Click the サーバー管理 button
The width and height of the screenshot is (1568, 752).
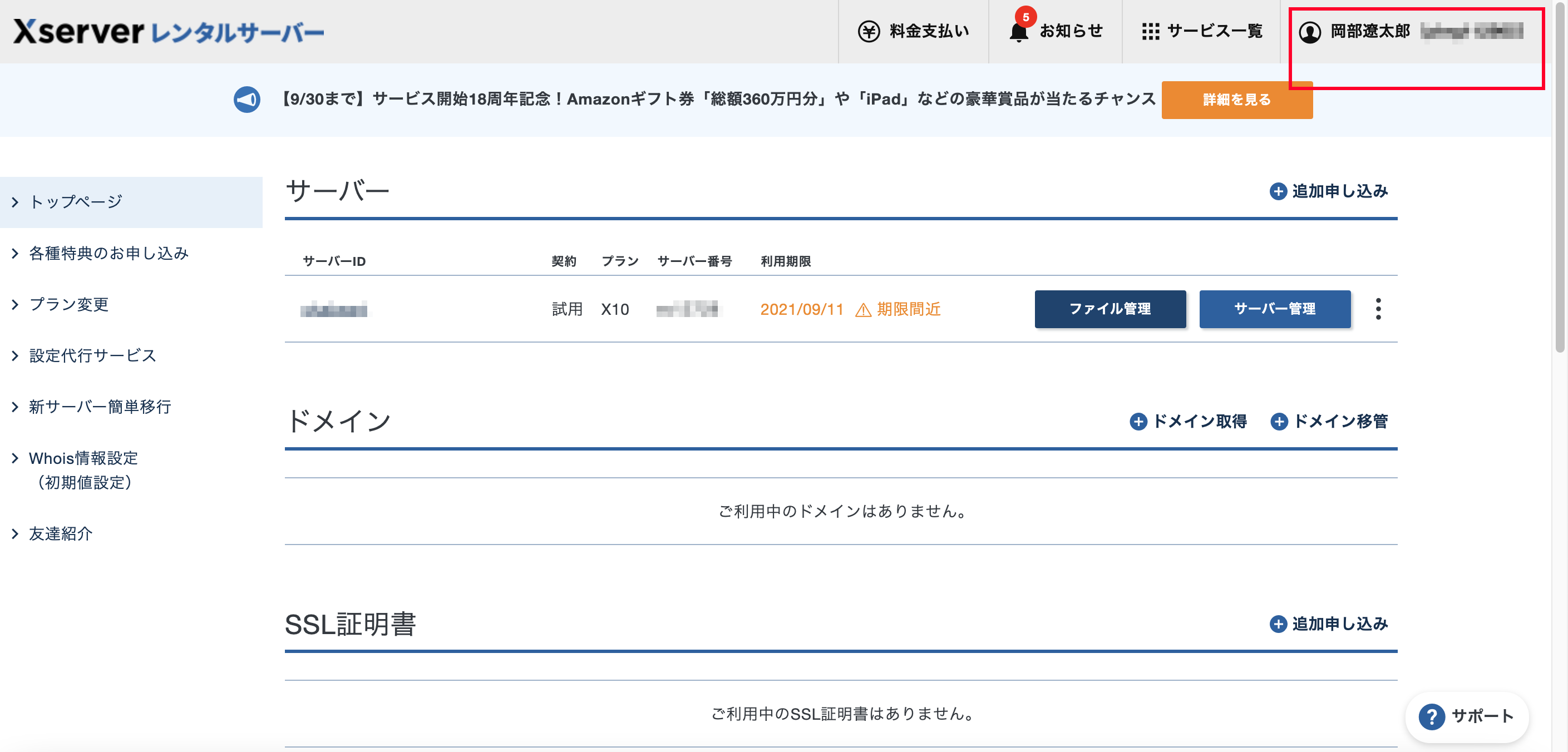1274,309
